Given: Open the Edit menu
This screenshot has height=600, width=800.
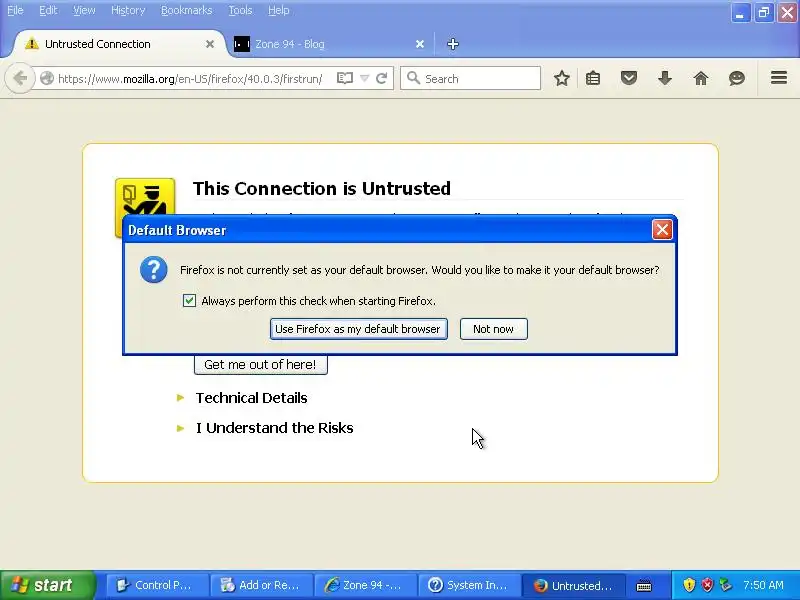Looking at the screenshot, I should 48,10.
